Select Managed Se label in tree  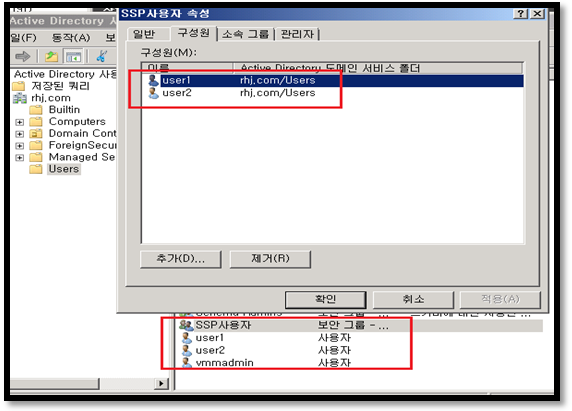click(82, 157)
